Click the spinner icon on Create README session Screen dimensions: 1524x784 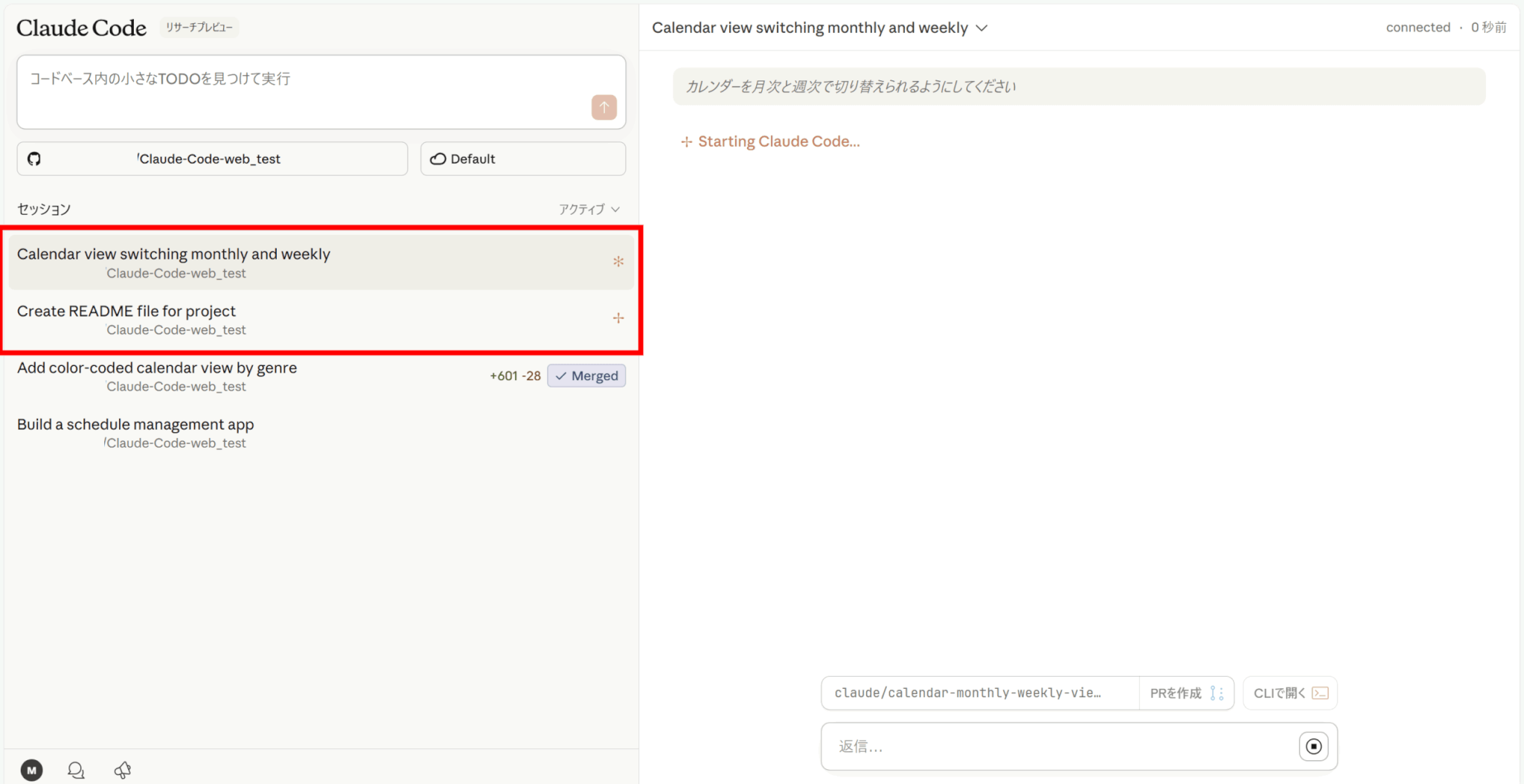click(618, 318)
